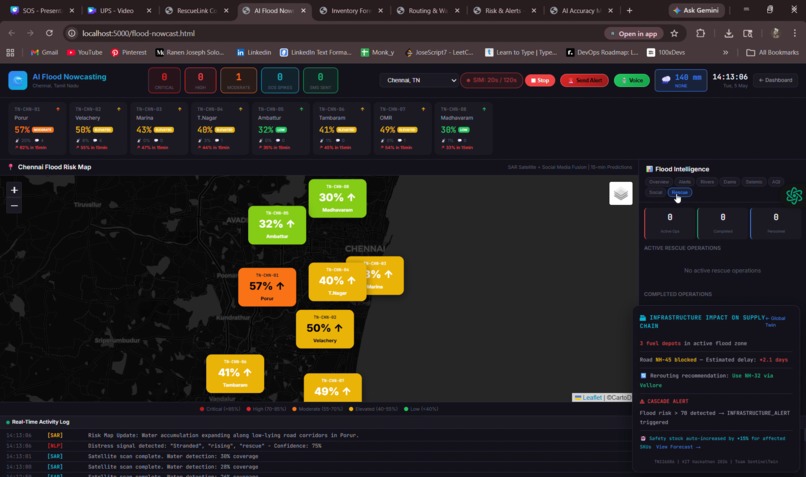806x477 pixels.
Task: Switch to the Rivers intelligence tab
Action: coord(707,182)
